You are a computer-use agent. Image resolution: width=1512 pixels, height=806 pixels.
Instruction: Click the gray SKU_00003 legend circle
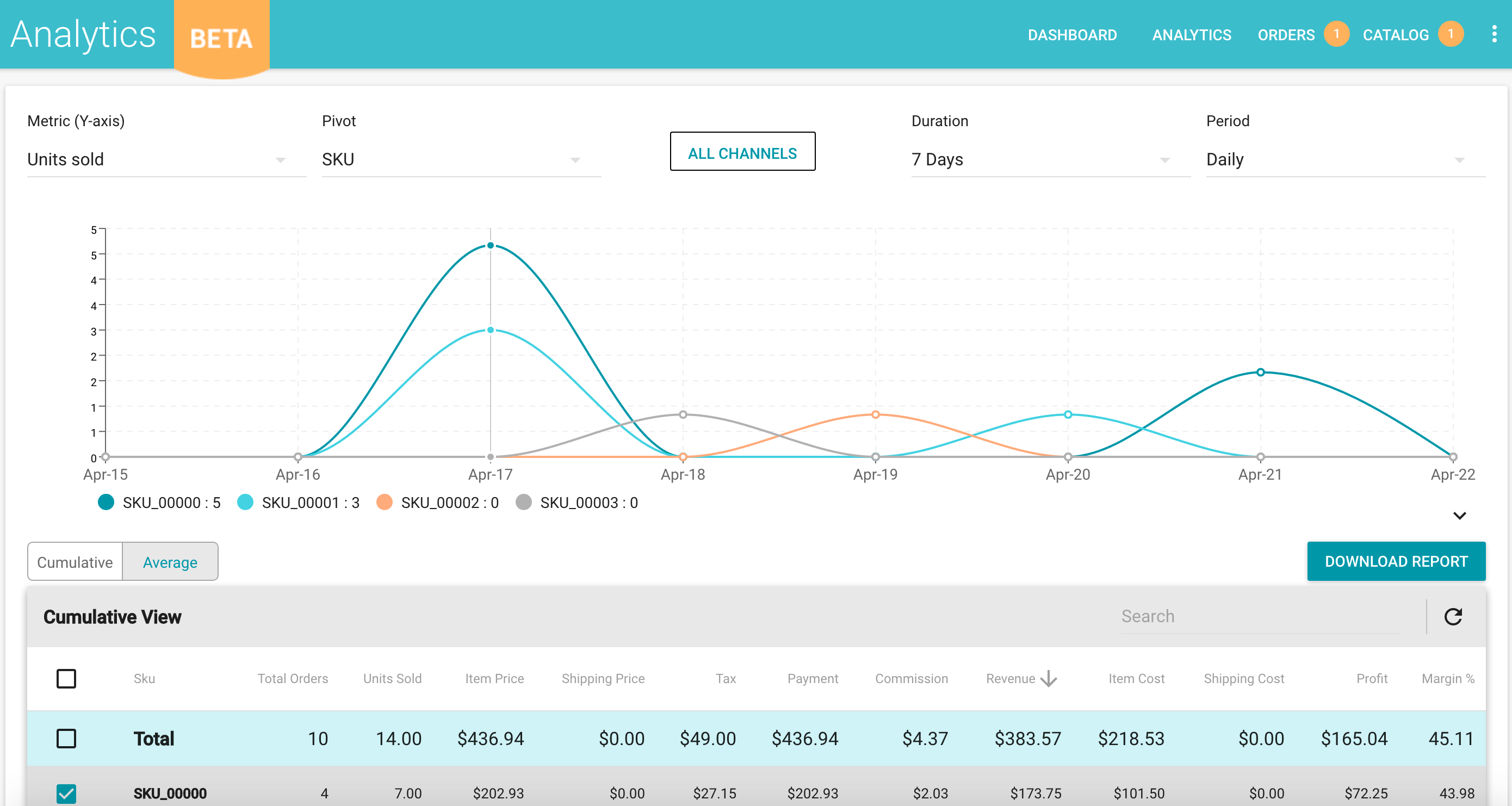[x=524, y=503]
